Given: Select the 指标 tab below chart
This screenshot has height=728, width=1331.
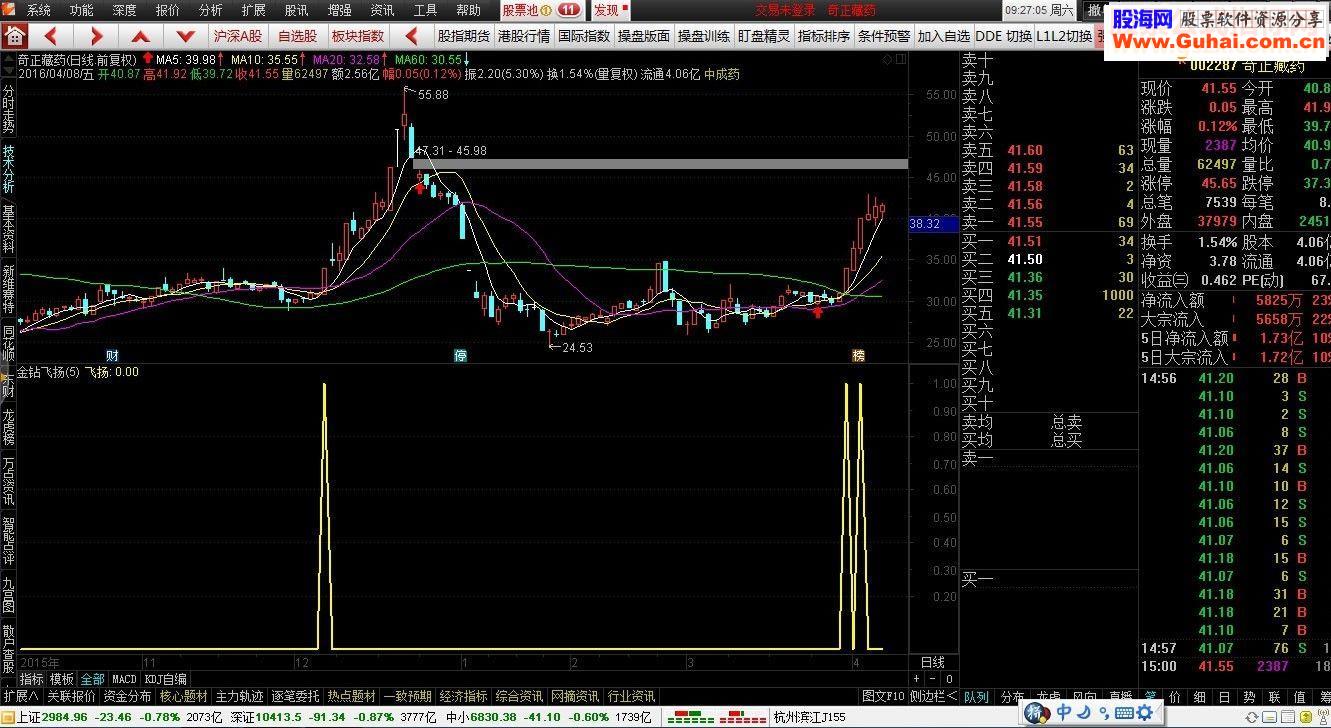Looking at the screenshot, I should coord(32,679).
